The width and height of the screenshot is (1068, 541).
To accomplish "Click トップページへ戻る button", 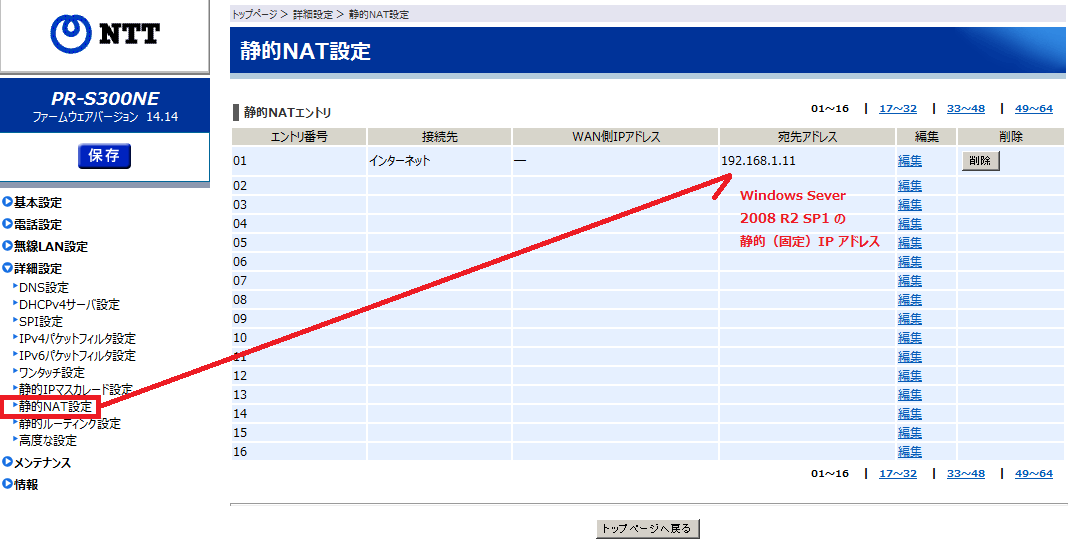I will (647, 528).
